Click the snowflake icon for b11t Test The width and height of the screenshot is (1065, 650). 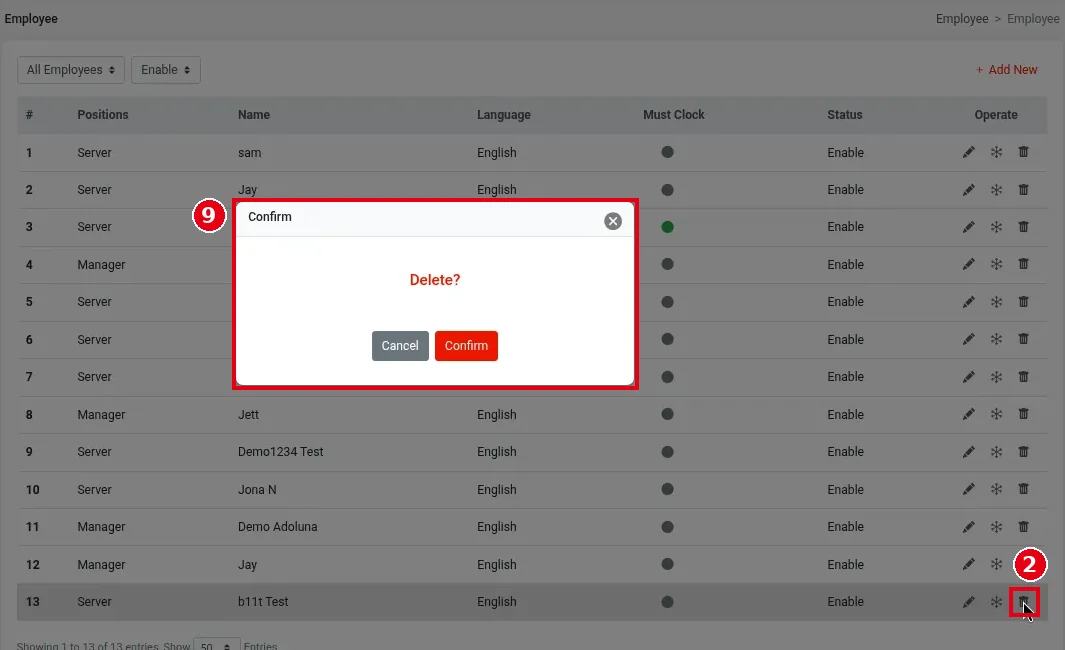click(996, 602)
